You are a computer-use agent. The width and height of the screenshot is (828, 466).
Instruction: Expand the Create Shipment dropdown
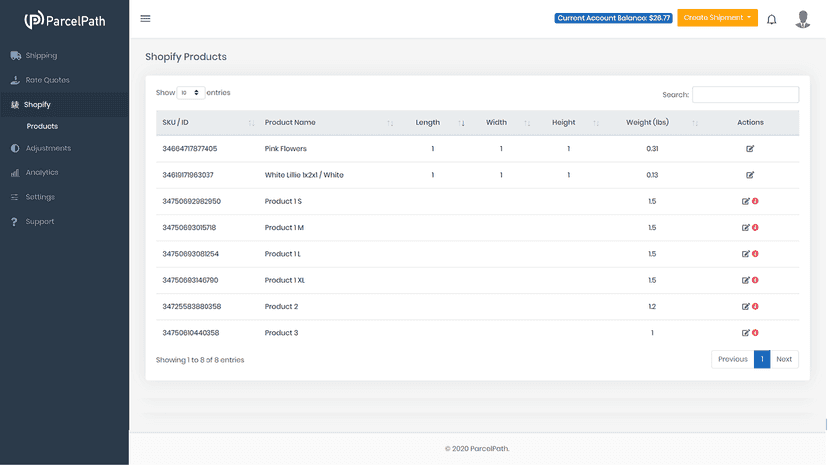coord(717,17)
